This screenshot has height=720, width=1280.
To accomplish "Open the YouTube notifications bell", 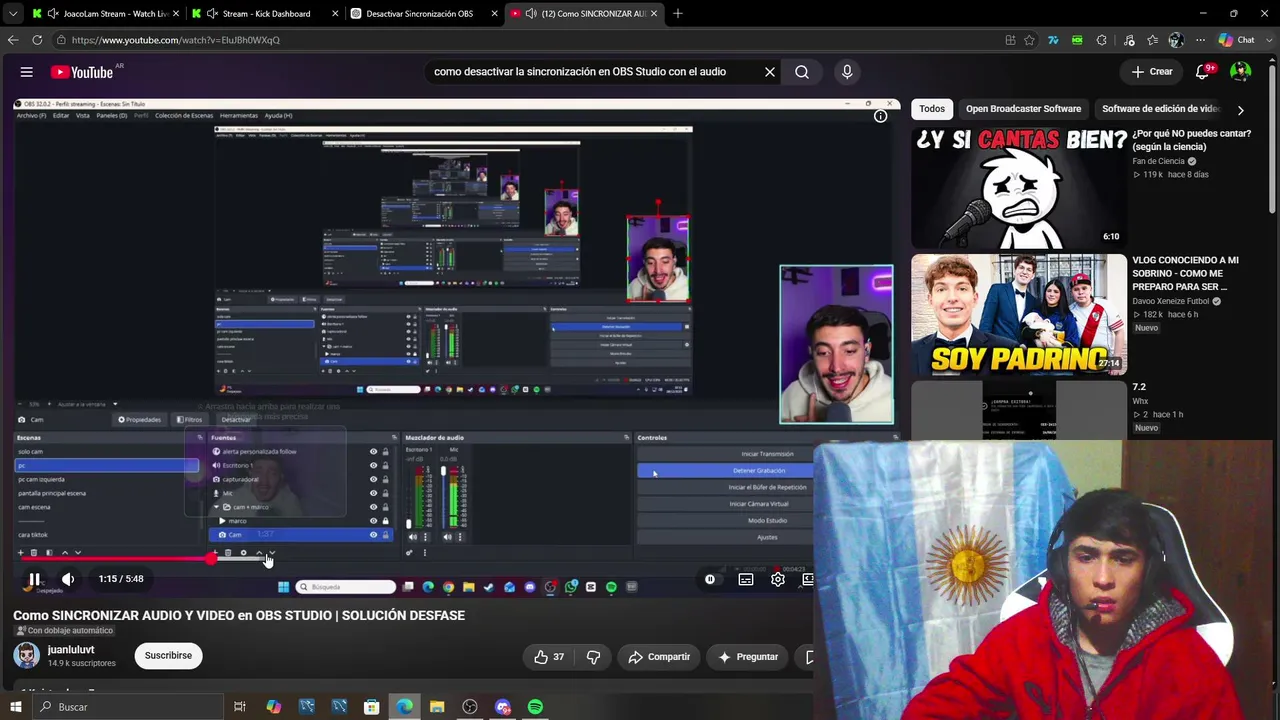I will (x=1204, y=72).
